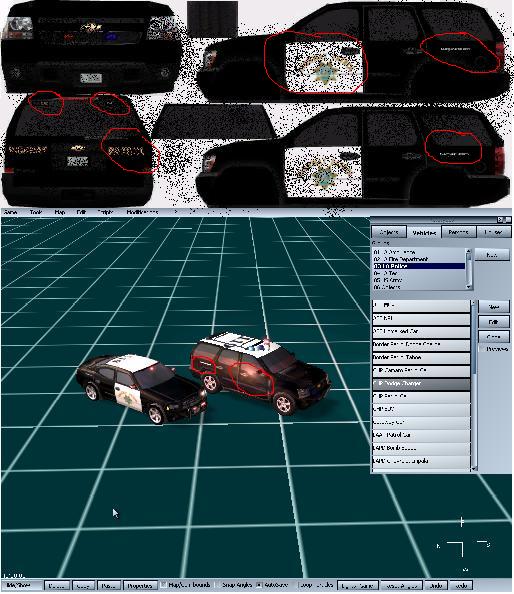Select the Vehicles tab
The height and width of the screenshot is (594, 514).
[423, 232]
